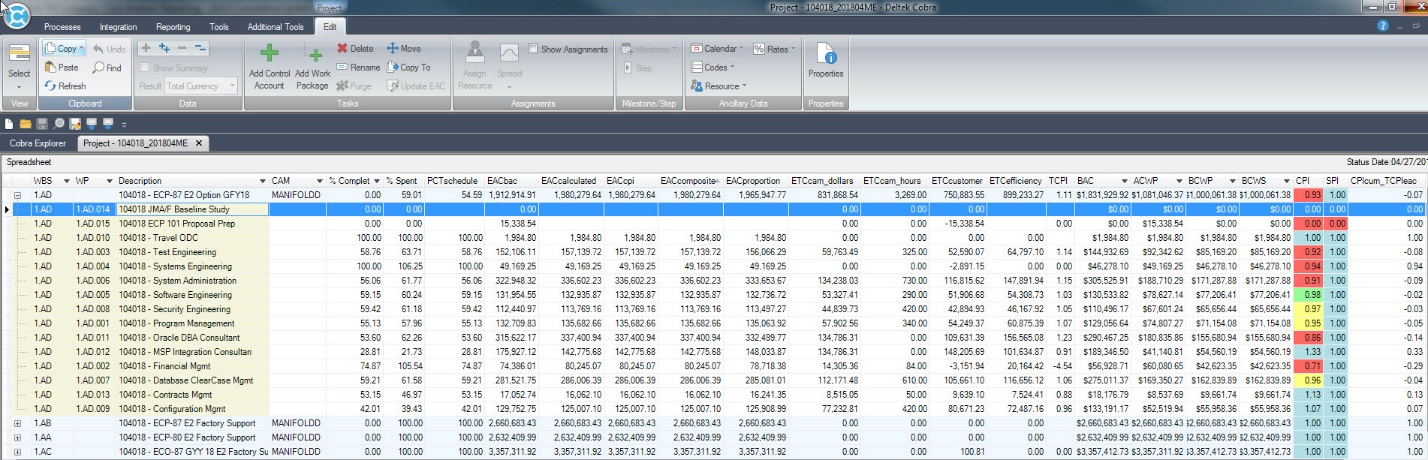Click the BAC column header
The image size is (1428, 460).
pos(1102,180)
